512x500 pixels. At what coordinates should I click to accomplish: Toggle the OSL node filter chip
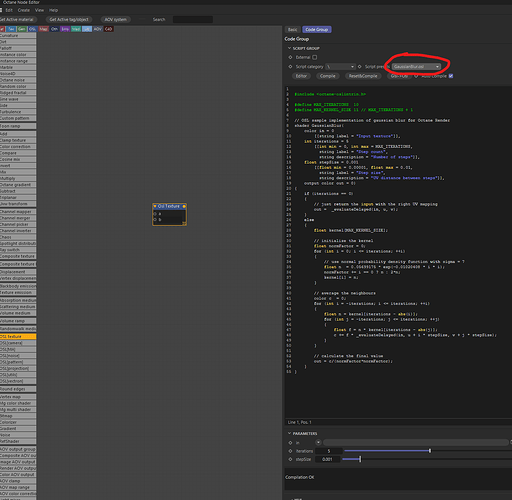pos(32,29)
